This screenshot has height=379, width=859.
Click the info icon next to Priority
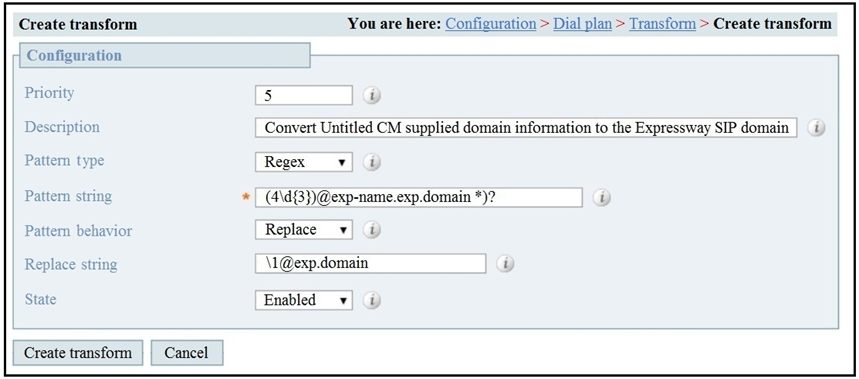[x=372, y=96]
